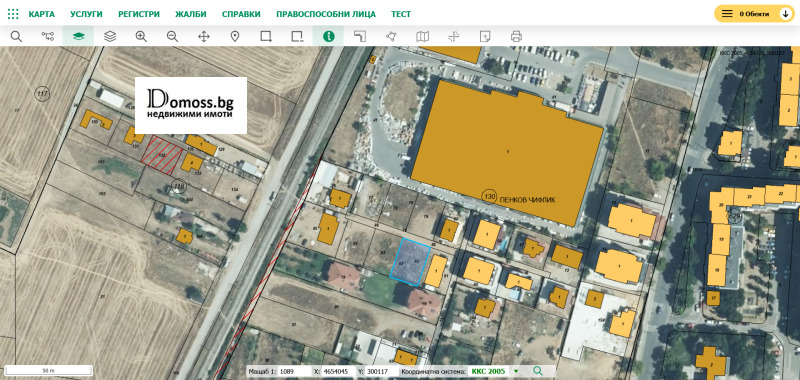
Task: Select the rectangle remove-selection tool
Action: 297,36
